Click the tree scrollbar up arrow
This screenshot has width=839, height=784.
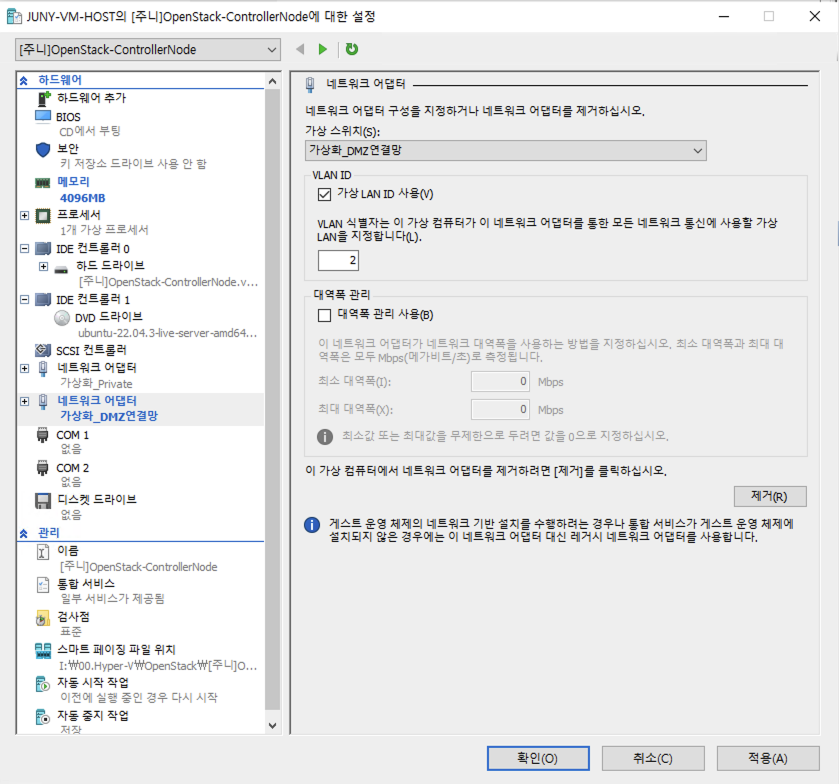click(x=272, y=81)
